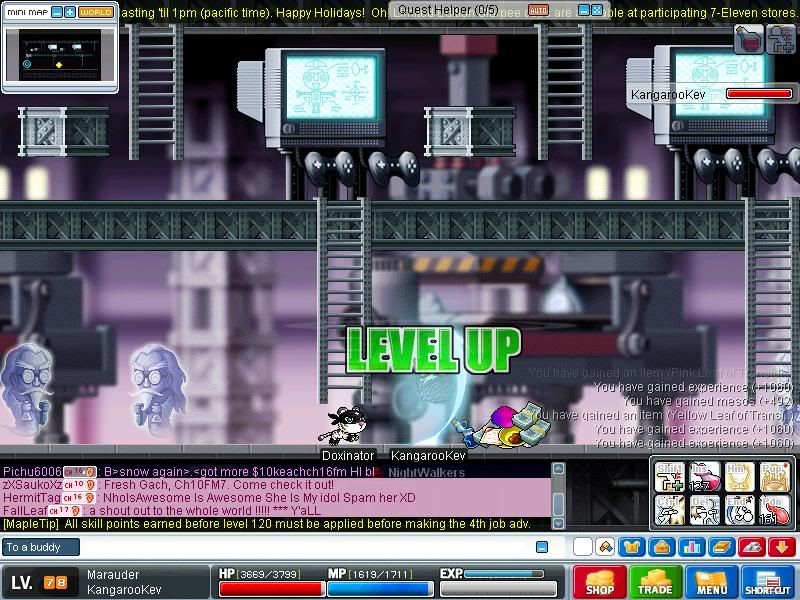Use the Pdn quickslot red item
800x600 pixels.
point(774,510)
